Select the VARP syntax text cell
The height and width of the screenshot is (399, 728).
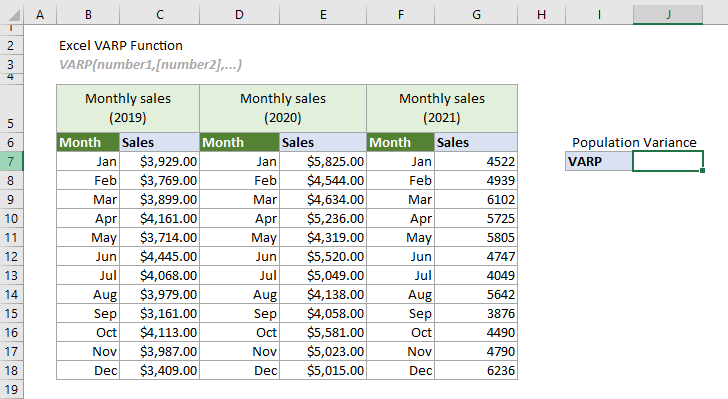[150, 64]
